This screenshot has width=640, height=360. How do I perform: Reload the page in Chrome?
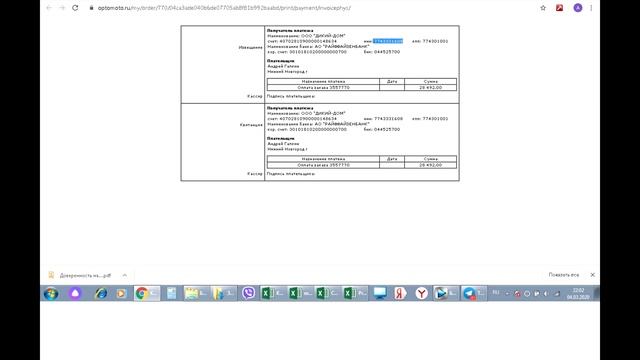pos(75,8)
